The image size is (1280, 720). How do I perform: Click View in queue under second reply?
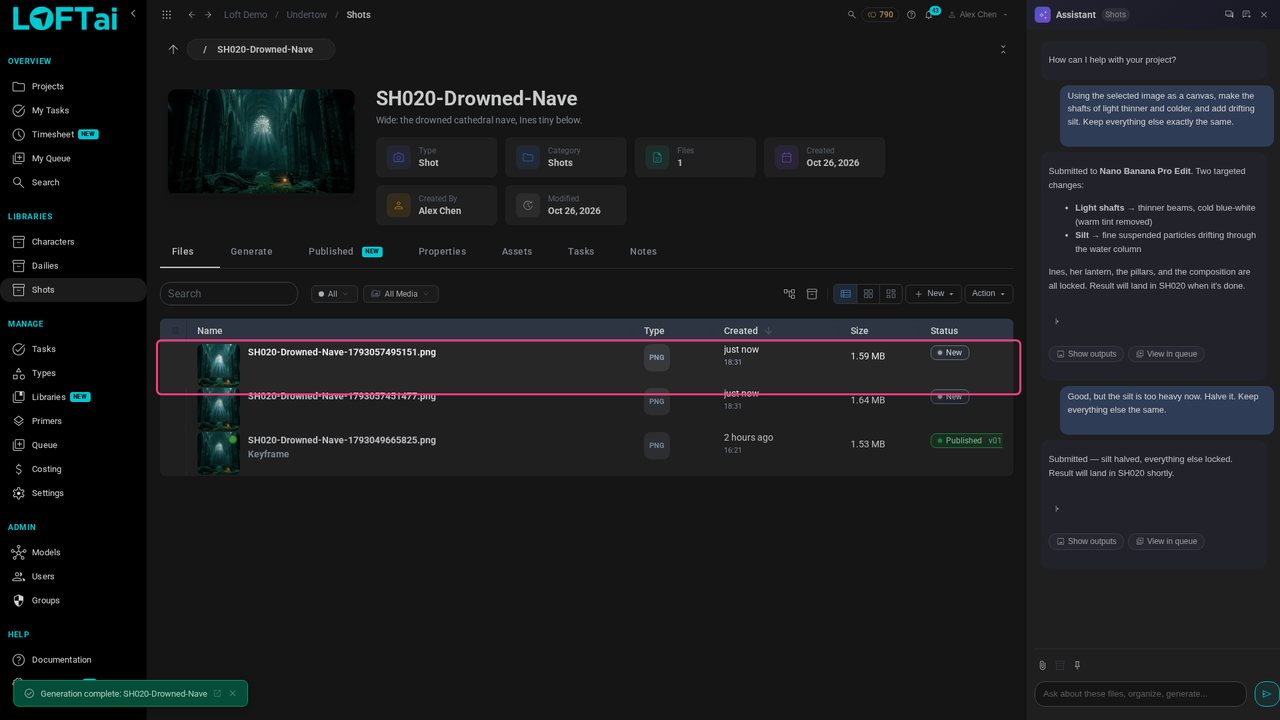click(x=1166, y=541)
